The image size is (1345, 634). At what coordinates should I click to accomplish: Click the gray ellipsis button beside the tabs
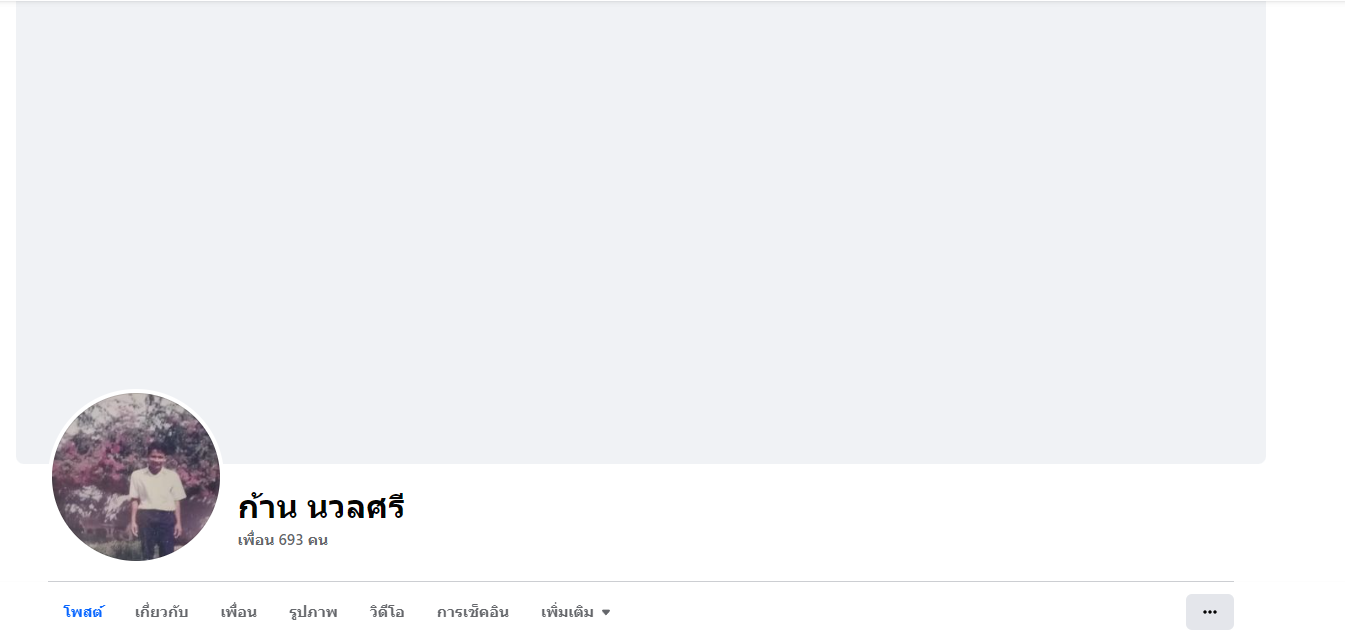[1209, 612]
